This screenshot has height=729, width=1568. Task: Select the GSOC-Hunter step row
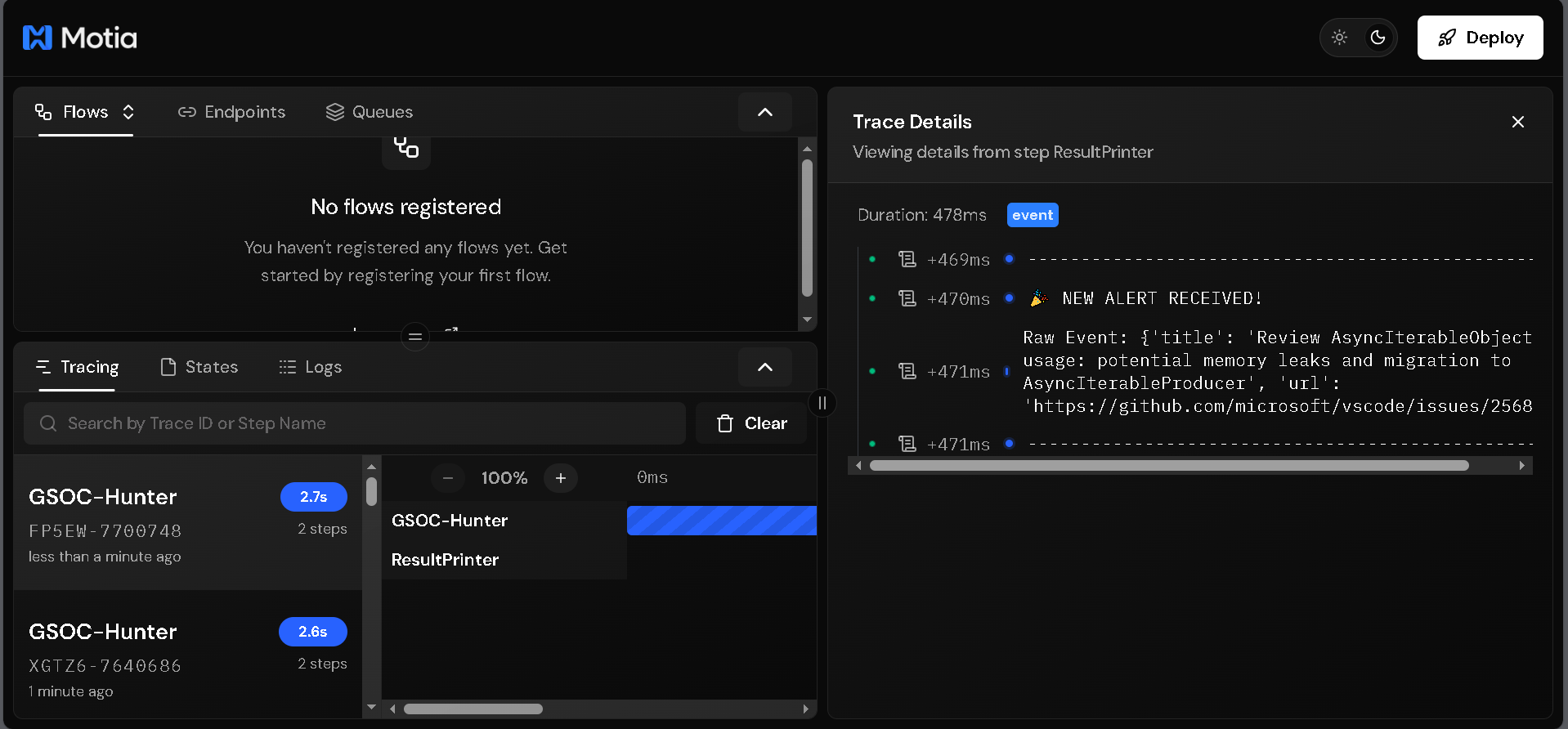[504, 521]
